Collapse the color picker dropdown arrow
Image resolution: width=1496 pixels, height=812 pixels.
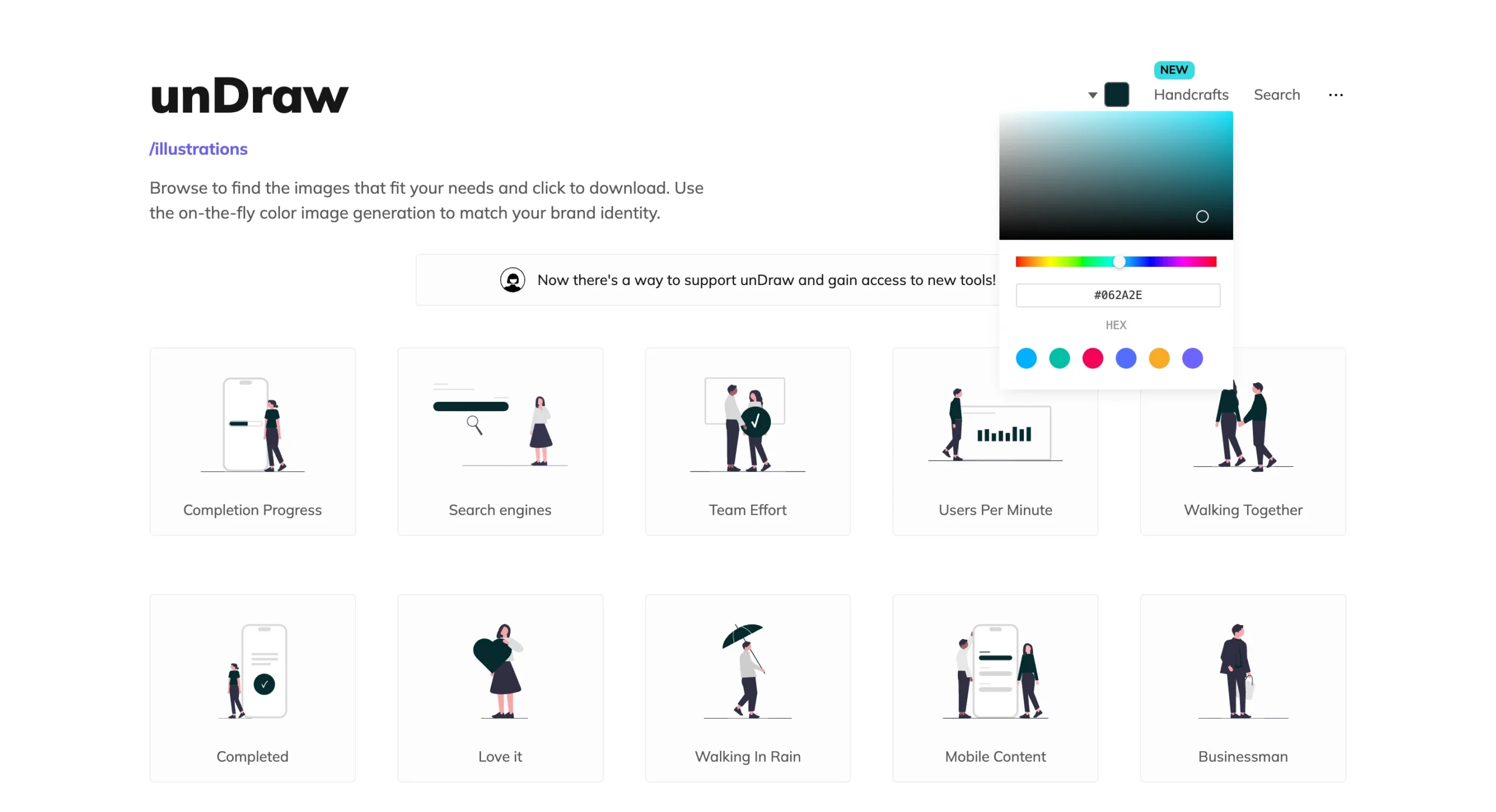tap(1092, 95)
